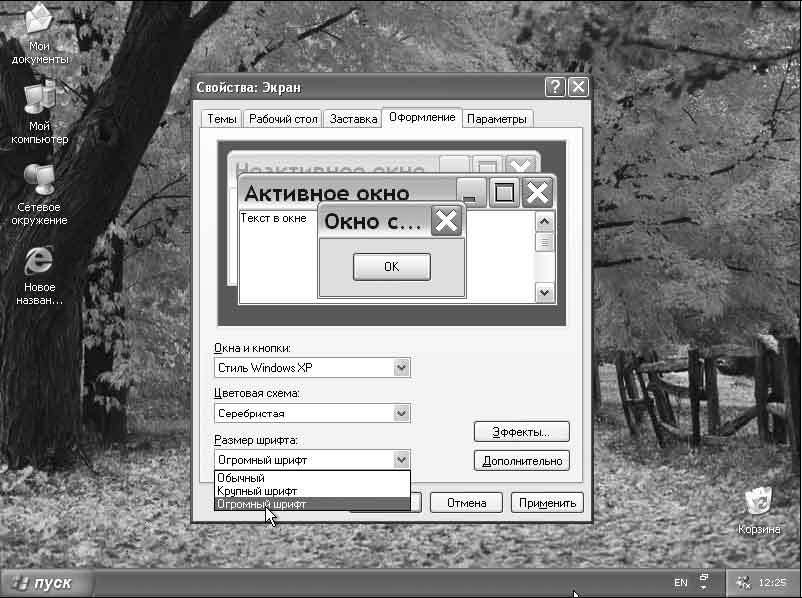This screenshot has height=598, width=802.
Task: Select Крупный шрифт in the font size list
Action: tap(257, 491)
